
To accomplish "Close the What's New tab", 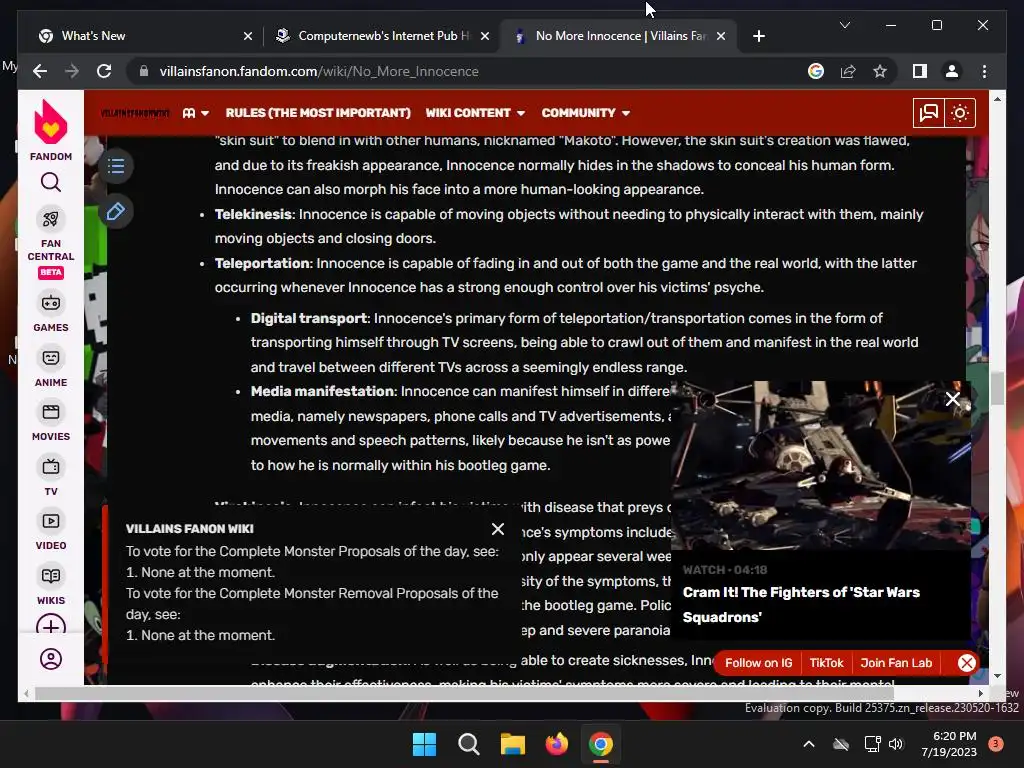I will pyautogui.click(x=248, y=36).
